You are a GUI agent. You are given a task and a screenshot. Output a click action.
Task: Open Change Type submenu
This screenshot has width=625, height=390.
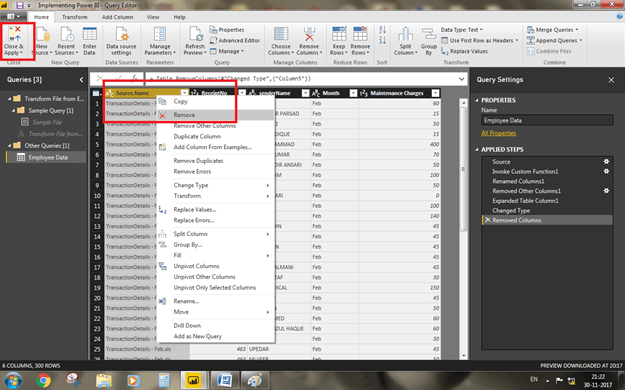pos(216,185)
